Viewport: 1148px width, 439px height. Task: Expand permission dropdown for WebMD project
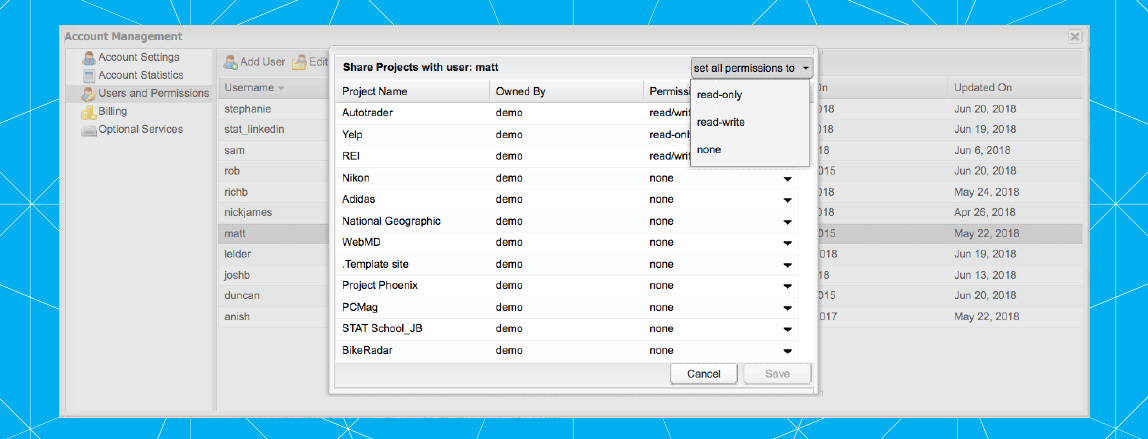point(787,242)
